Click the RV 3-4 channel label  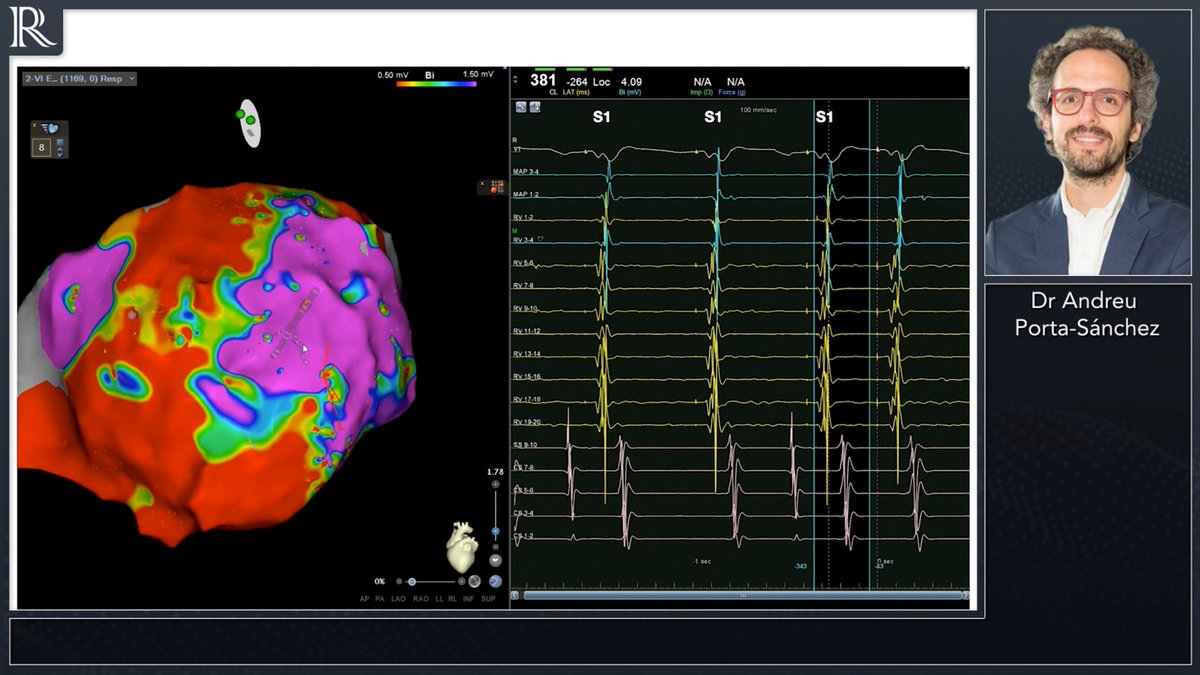coord(523,240)
